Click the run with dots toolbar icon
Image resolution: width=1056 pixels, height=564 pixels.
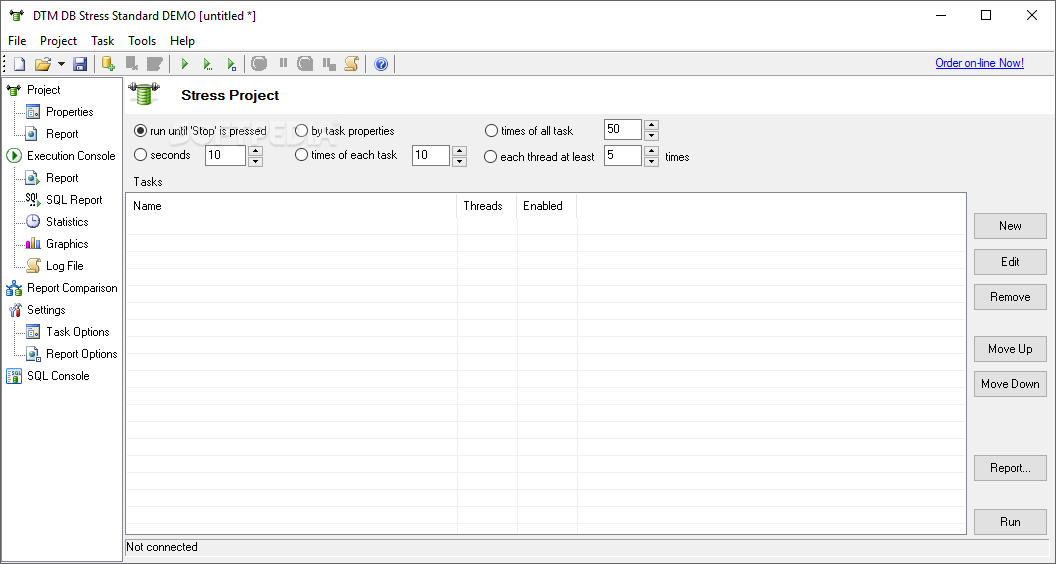pyautogui.click(x=208, y=64)
